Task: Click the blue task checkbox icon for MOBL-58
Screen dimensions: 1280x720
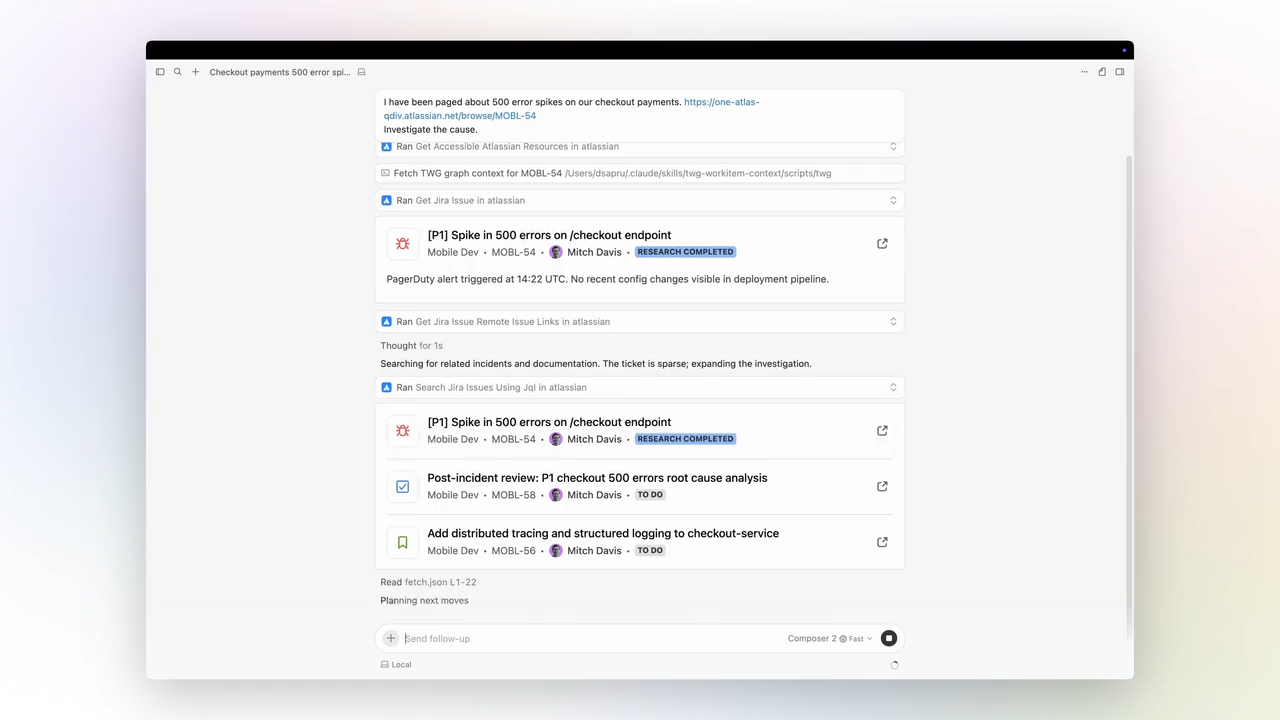Action: click(402, 487)
